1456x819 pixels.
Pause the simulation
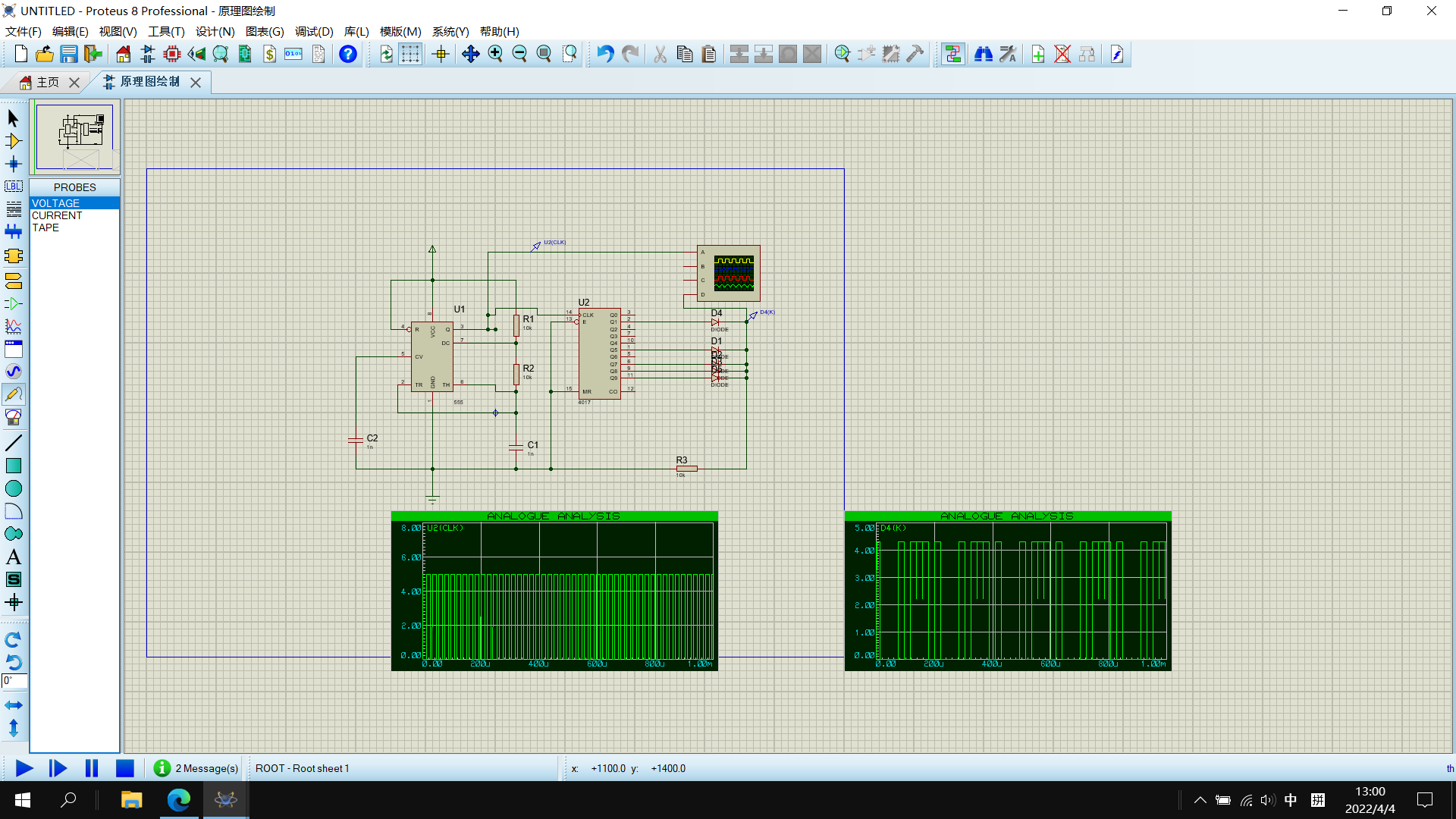92,768
